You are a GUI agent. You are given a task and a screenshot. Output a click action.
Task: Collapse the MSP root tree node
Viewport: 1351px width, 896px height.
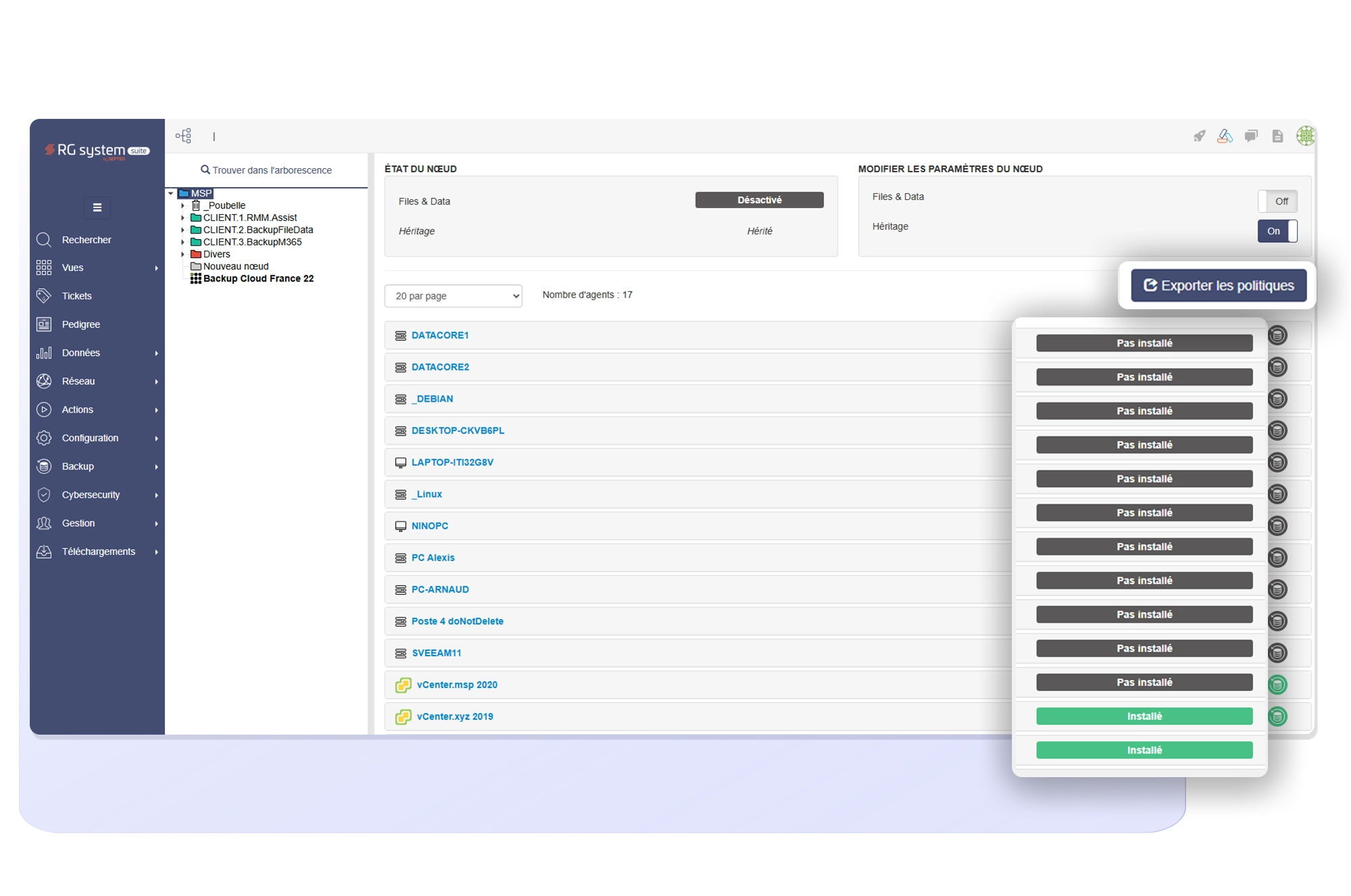[171, 193]
